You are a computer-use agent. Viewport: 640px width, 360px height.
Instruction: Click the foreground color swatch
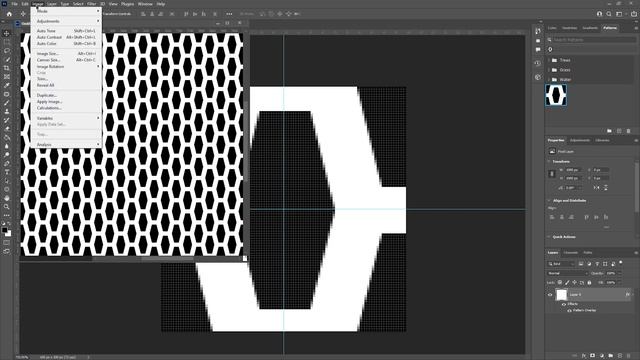pos(4,230)
